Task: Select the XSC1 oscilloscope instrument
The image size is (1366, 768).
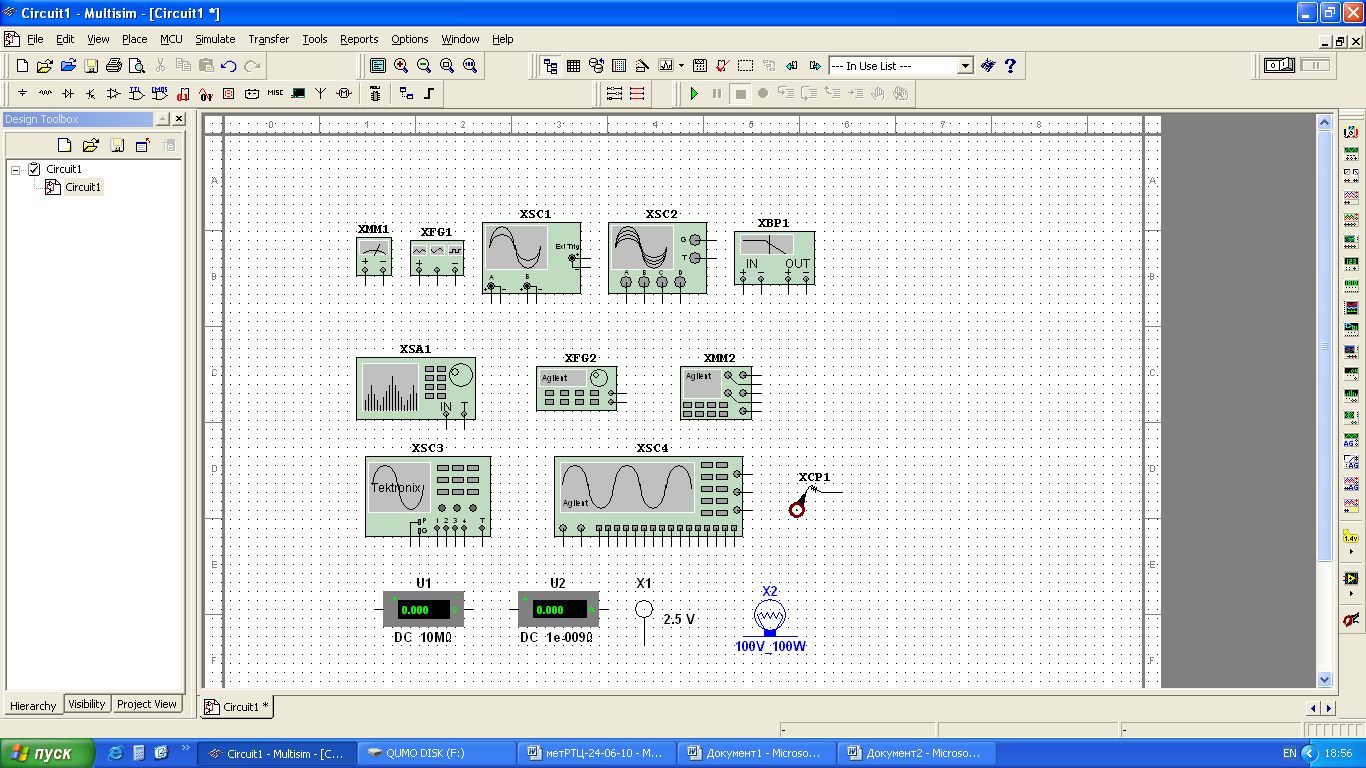Action: coord(531,258)
